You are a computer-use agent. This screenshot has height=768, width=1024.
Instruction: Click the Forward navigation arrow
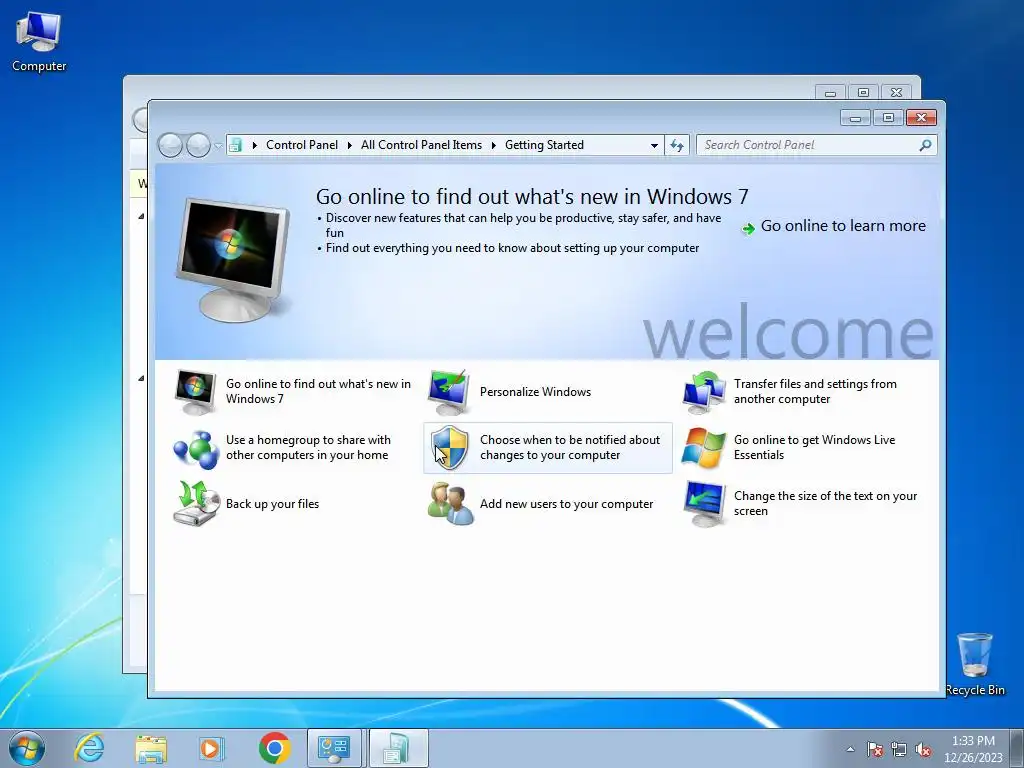click(198, 145)
